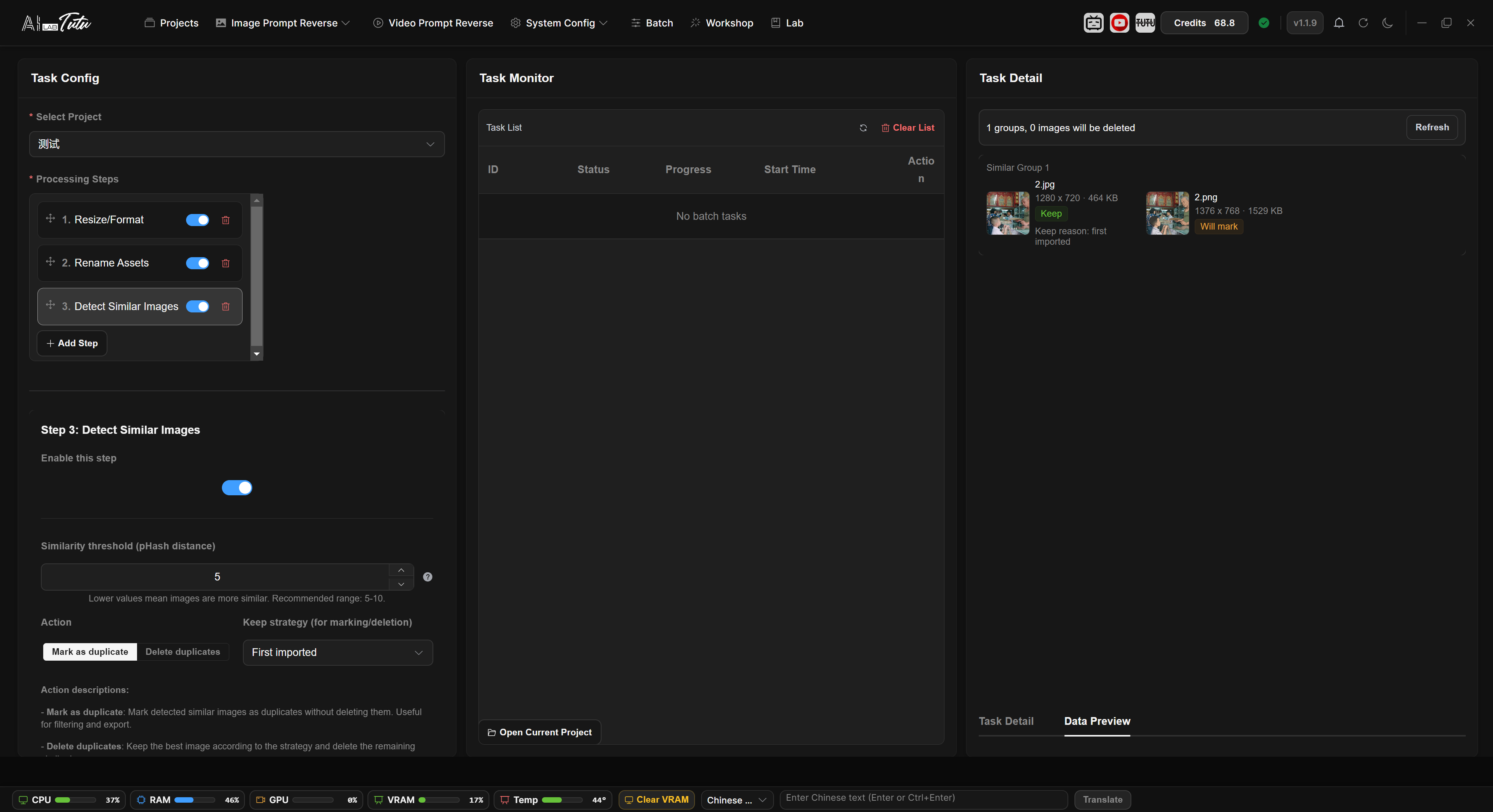Screen dimensions: 1493x812
Task: Click steps list scroll up arrow
Action: [x=257, y=200]
